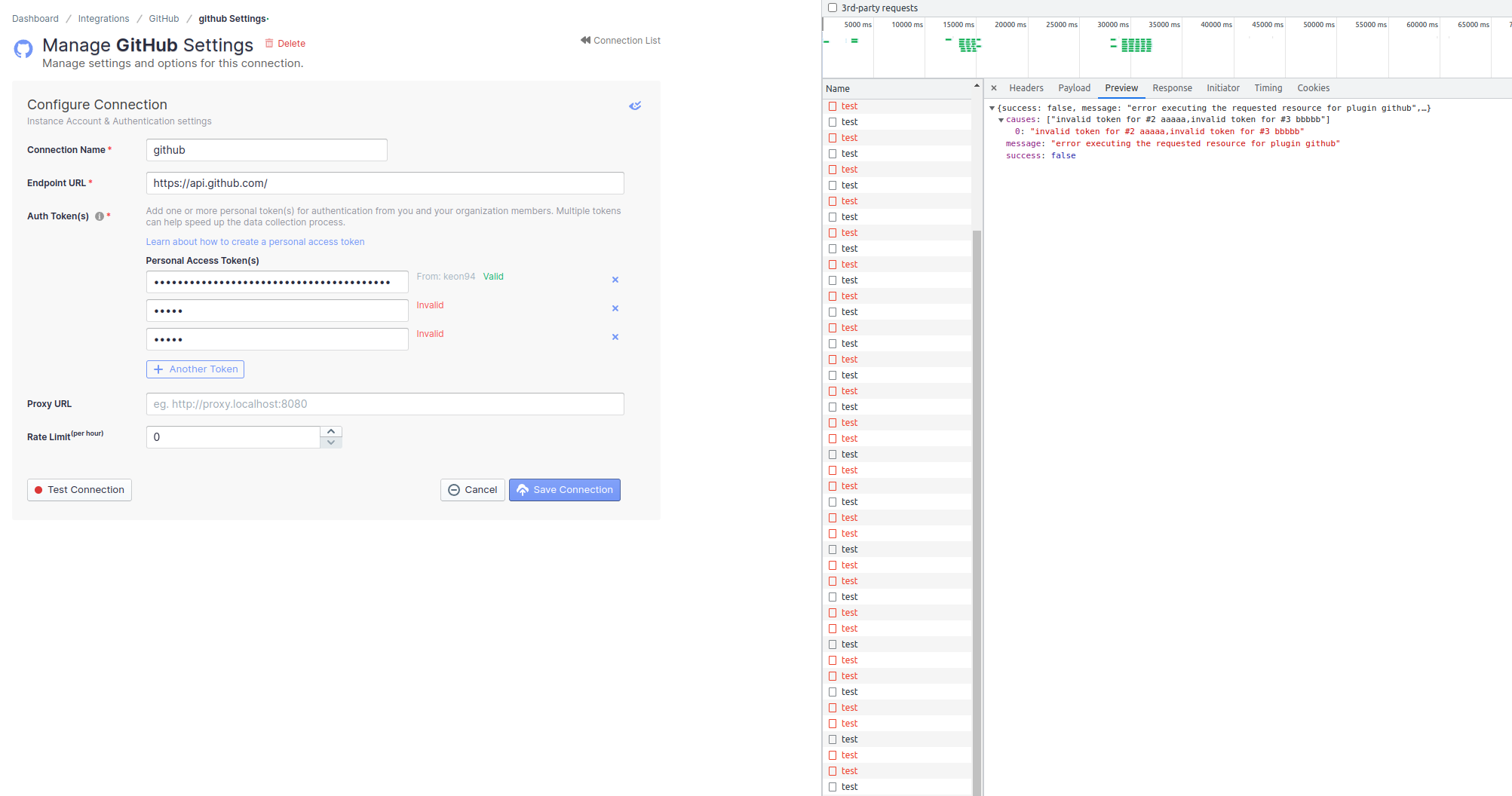Remove the first Invalid token with X
The image size is (1512, 796).
[615, 308]
